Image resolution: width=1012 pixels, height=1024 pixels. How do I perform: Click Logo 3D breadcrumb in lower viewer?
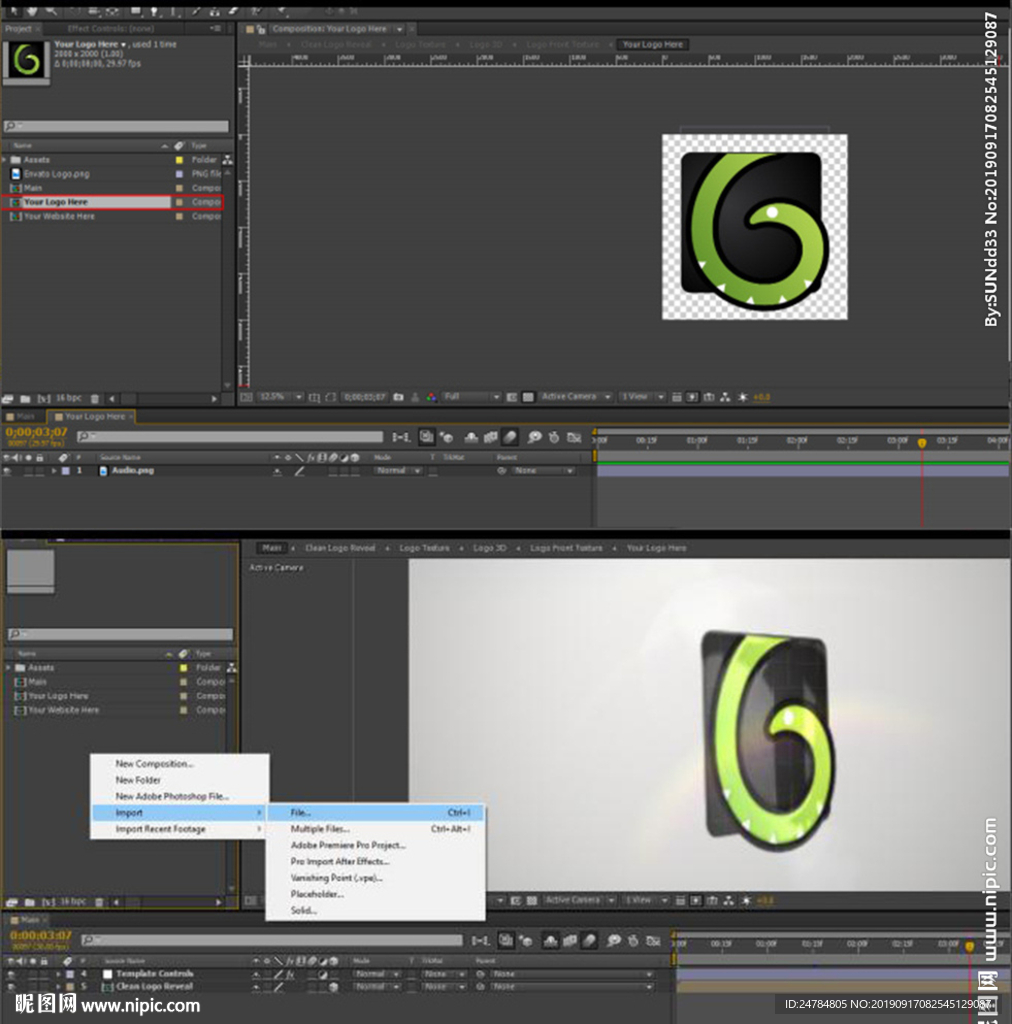(489, 549)
